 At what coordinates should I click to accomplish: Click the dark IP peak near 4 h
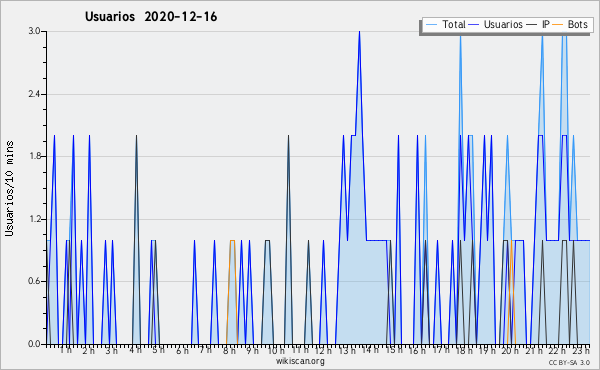tap(136, 136)
